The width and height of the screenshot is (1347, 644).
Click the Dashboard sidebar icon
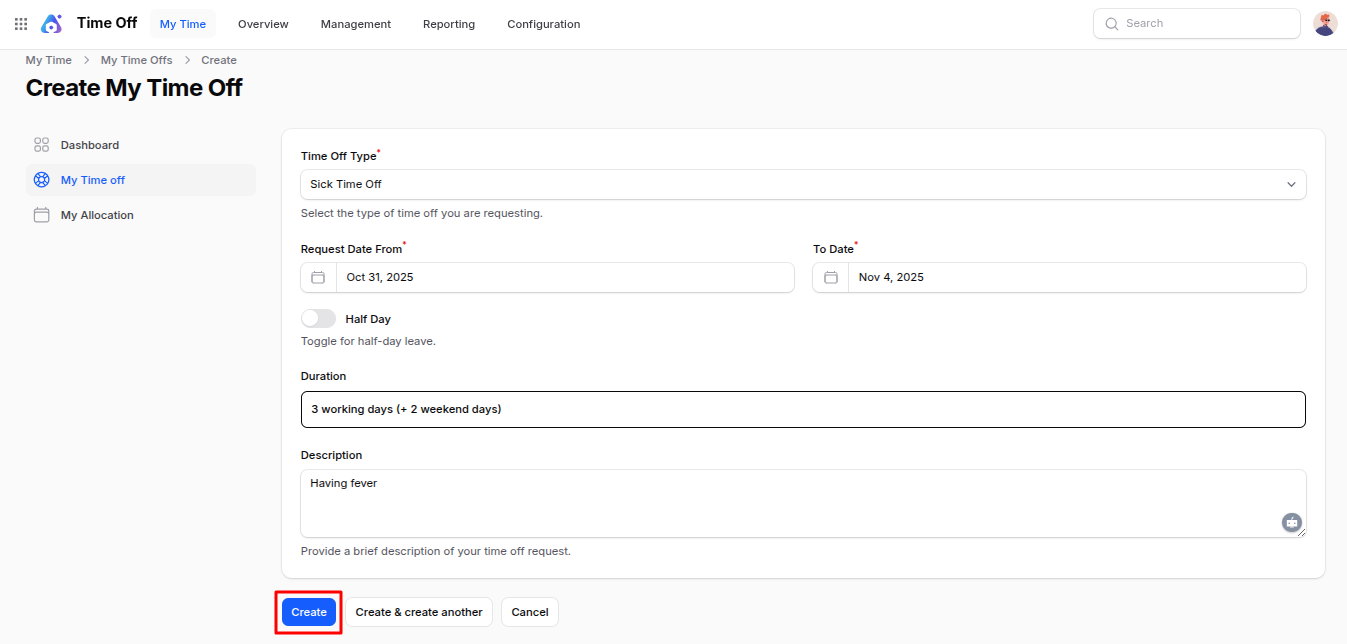[41, 145]
